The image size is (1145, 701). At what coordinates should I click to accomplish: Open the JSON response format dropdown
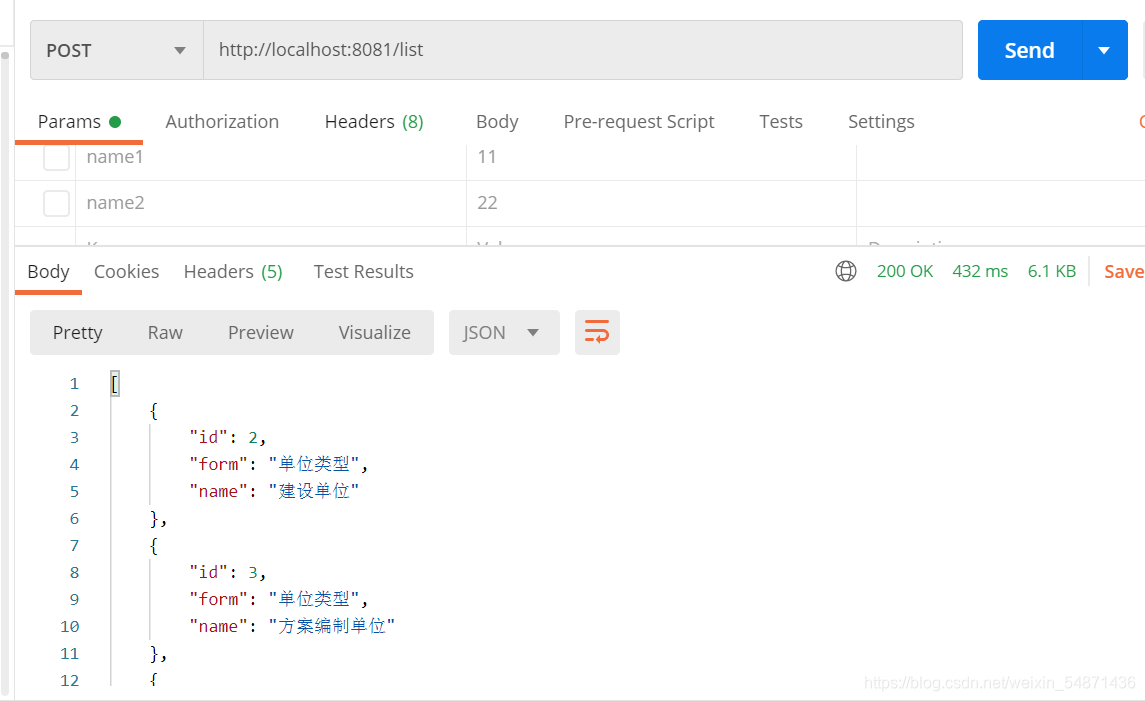(x=503, y=332)
